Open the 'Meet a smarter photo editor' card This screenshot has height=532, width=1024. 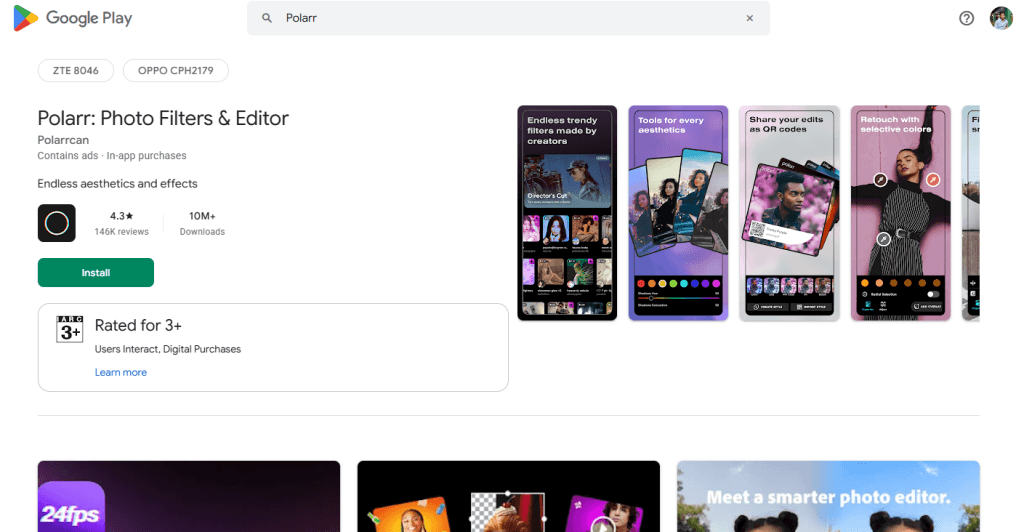(828, 496)
